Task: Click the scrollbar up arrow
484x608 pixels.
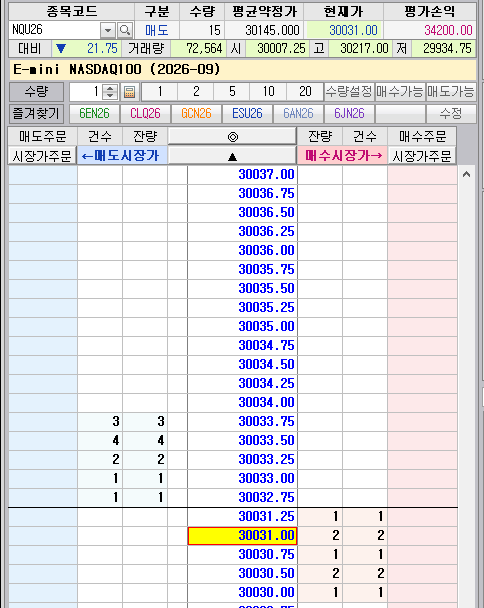Action: pos(467,174)
